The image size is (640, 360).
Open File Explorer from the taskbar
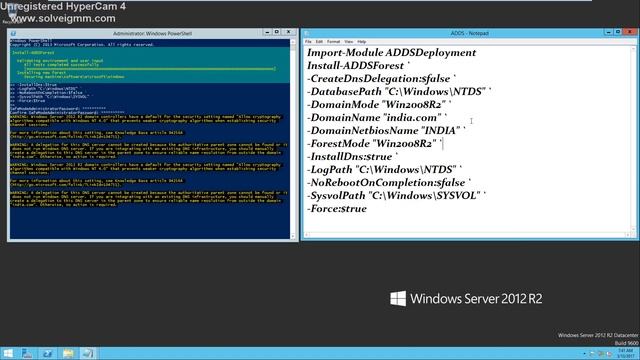point(68,353)
